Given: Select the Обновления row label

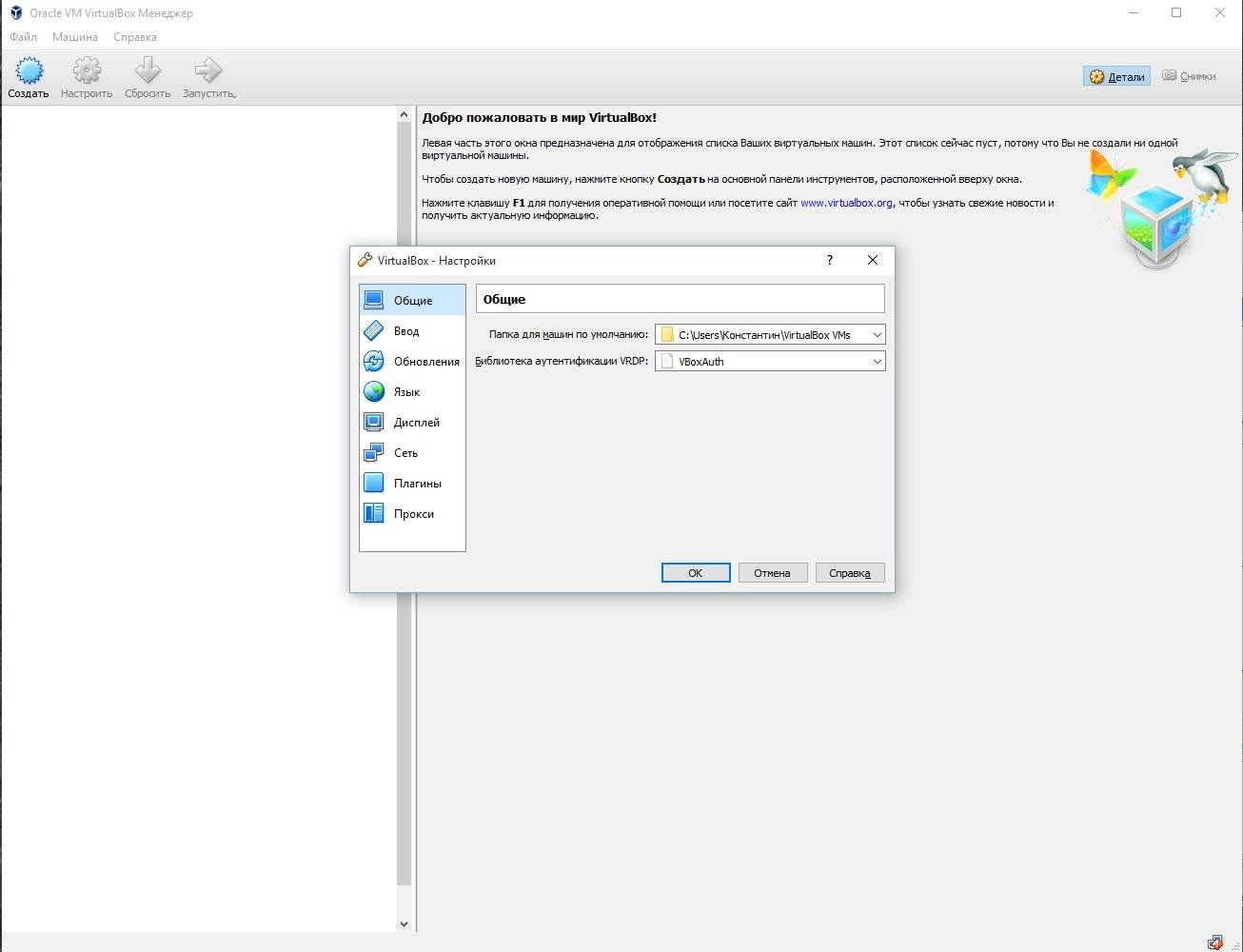Looking at the screenshot, I should (426, 361).
